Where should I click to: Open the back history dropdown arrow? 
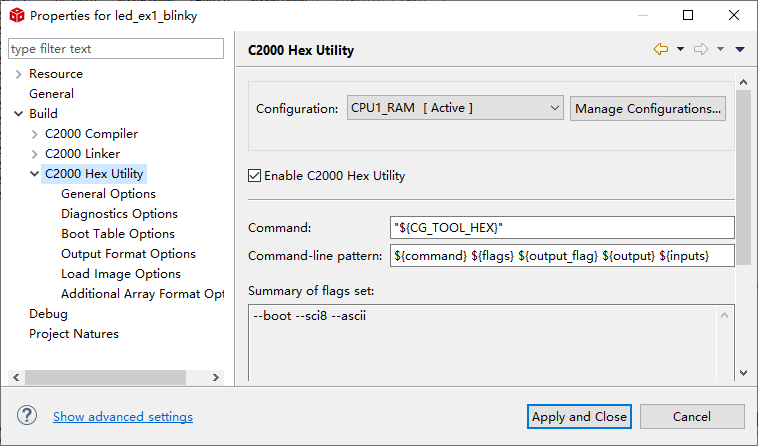click(680, 49)
